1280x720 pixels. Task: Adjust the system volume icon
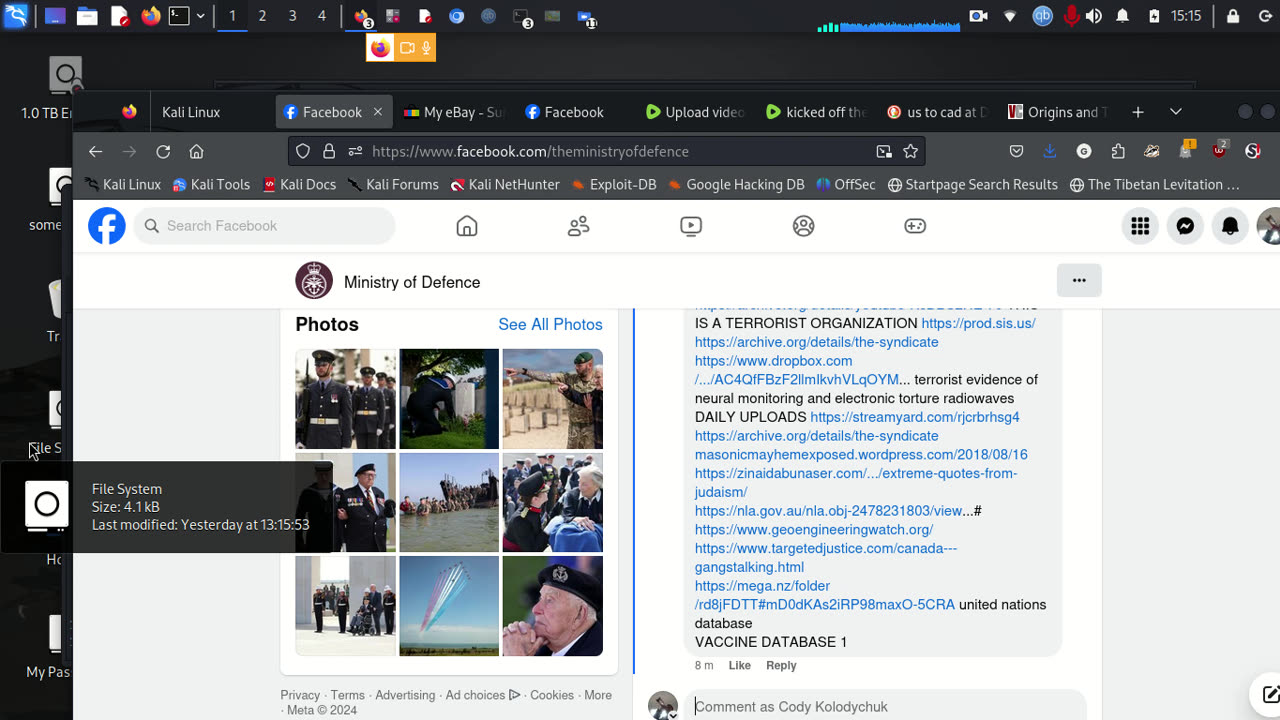[1094, 16]
